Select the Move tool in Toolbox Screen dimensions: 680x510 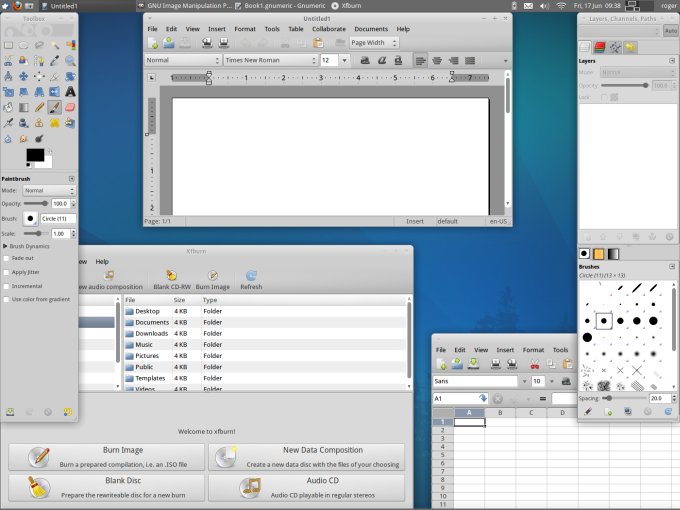(x=23, y=76)
